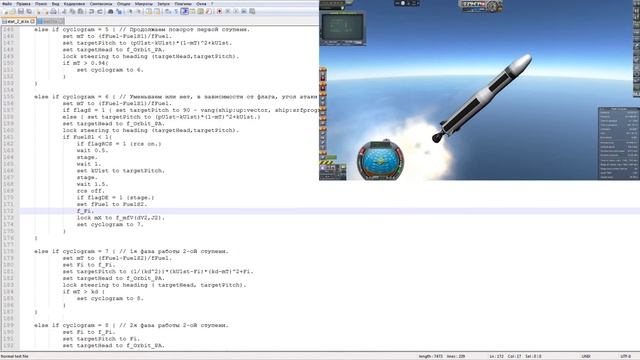Start macro recording with red icon
The height and width of the screenshot is (360, 640).
pyautogui.click(x=220, y=11)
